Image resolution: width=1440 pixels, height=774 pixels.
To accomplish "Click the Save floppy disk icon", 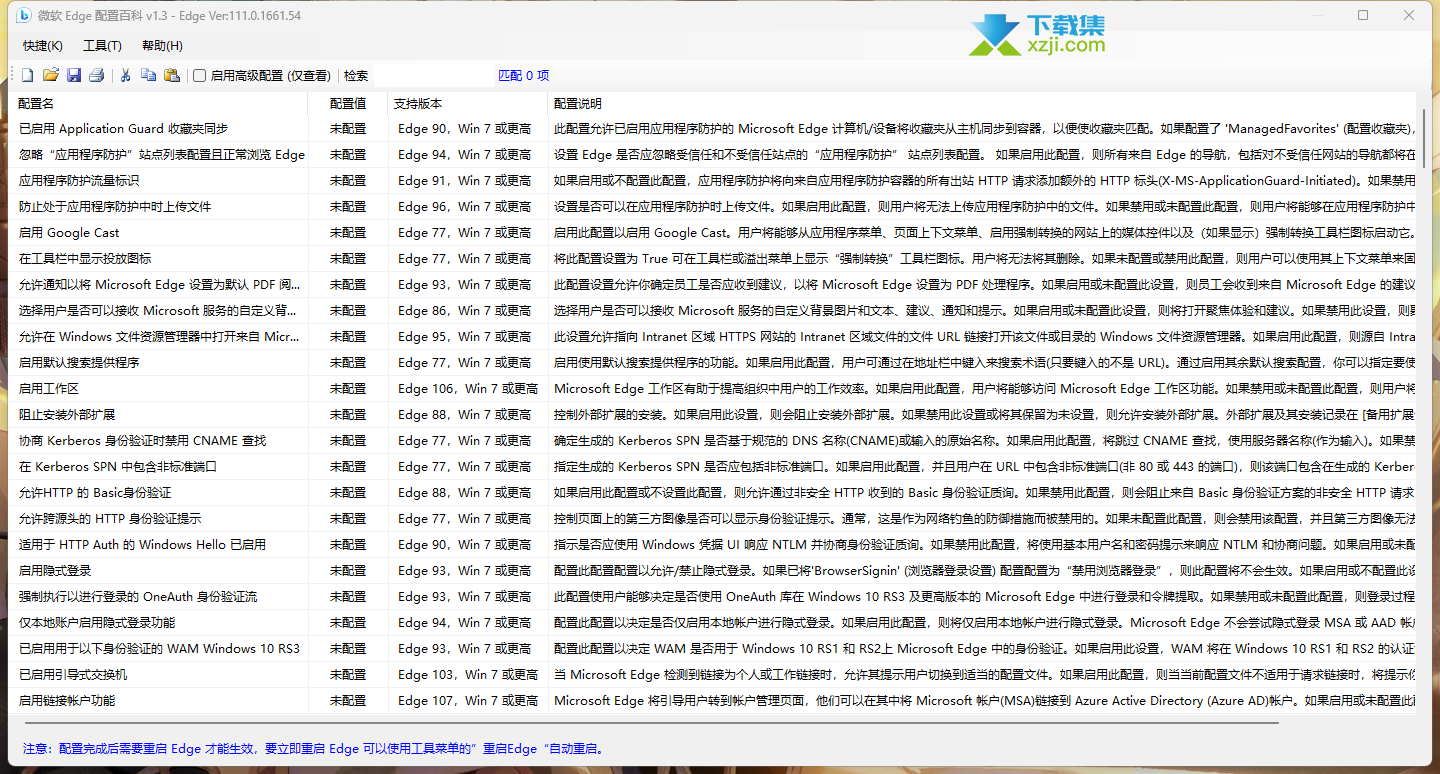I will coord(74,75).
